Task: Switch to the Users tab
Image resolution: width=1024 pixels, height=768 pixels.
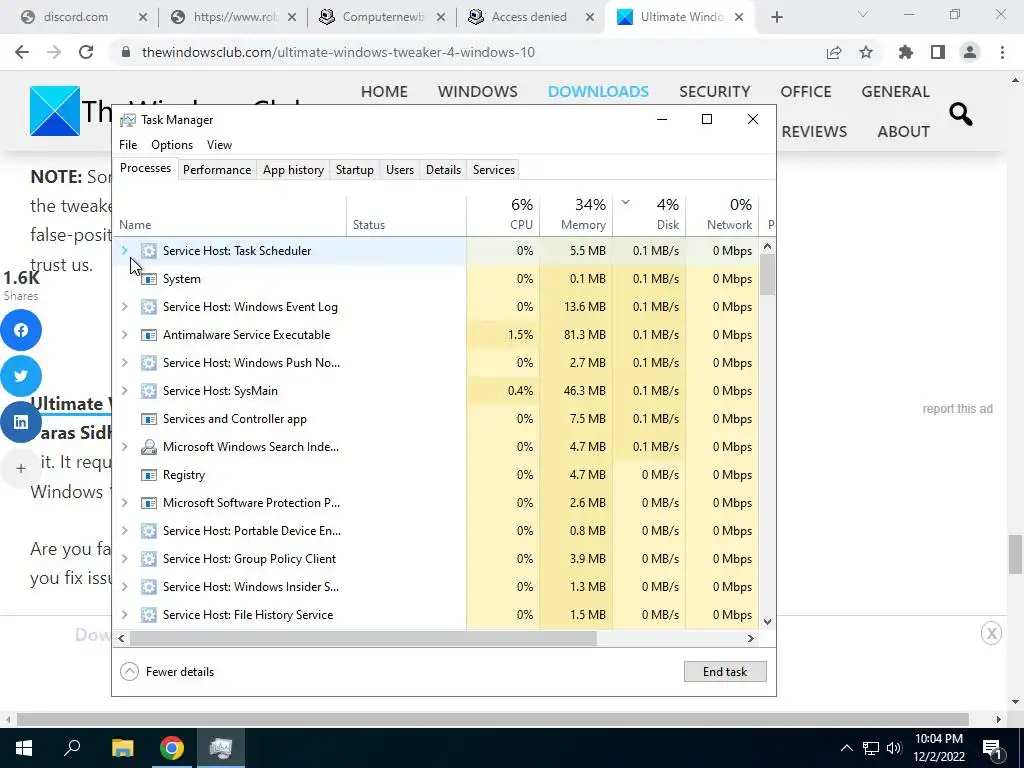Action: [400, 170]
